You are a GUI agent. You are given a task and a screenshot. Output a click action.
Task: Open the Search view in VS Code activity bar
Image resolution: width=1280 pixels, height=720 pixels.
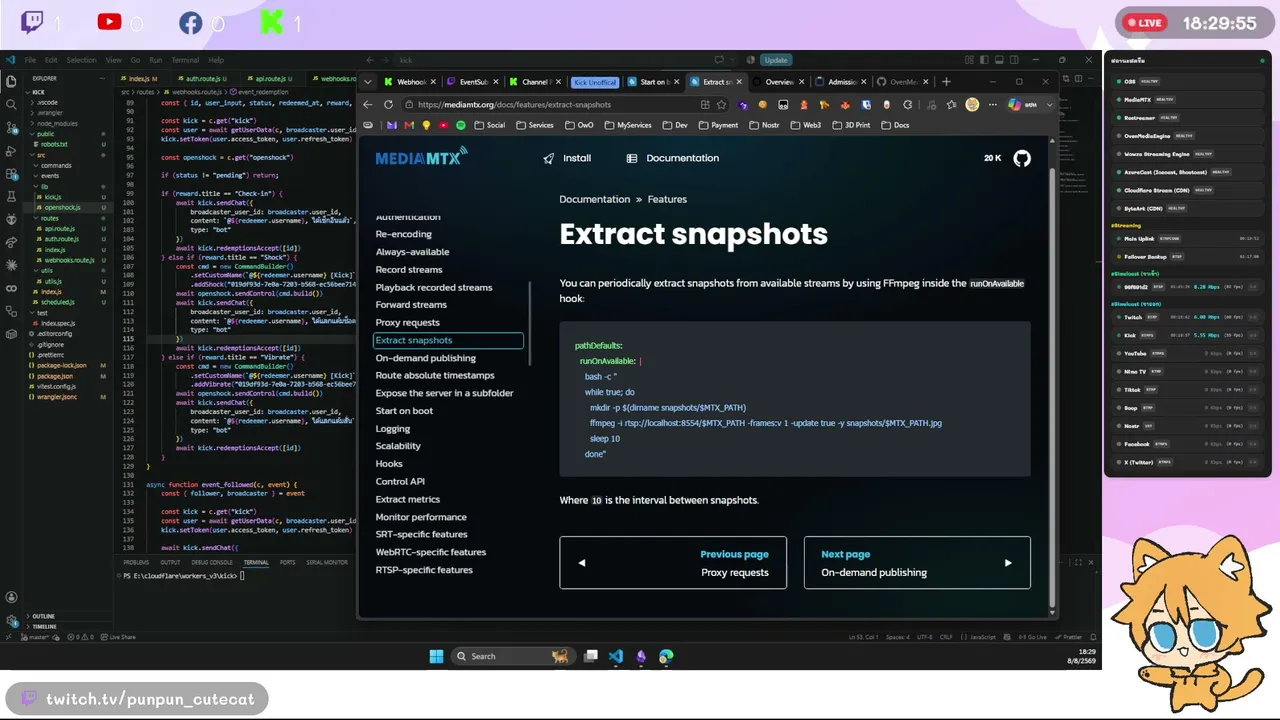click(11, 104)
